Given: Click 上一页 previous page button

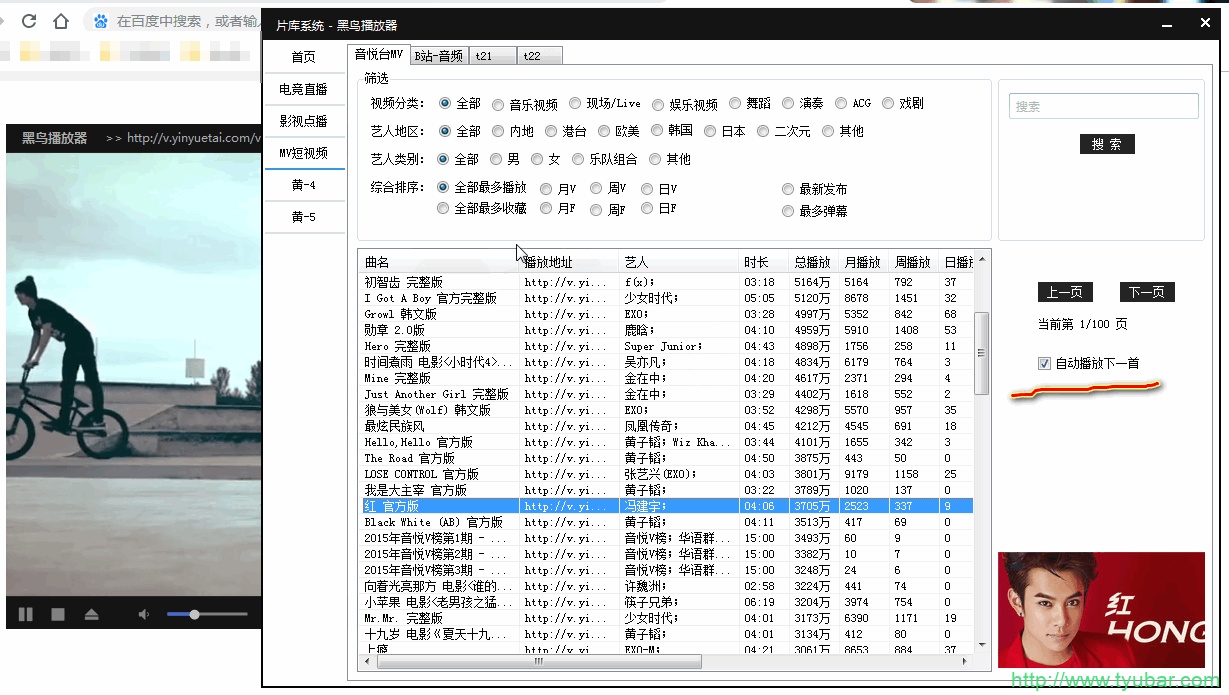Looking at the screenshot, I should [x=1065, y=292].
